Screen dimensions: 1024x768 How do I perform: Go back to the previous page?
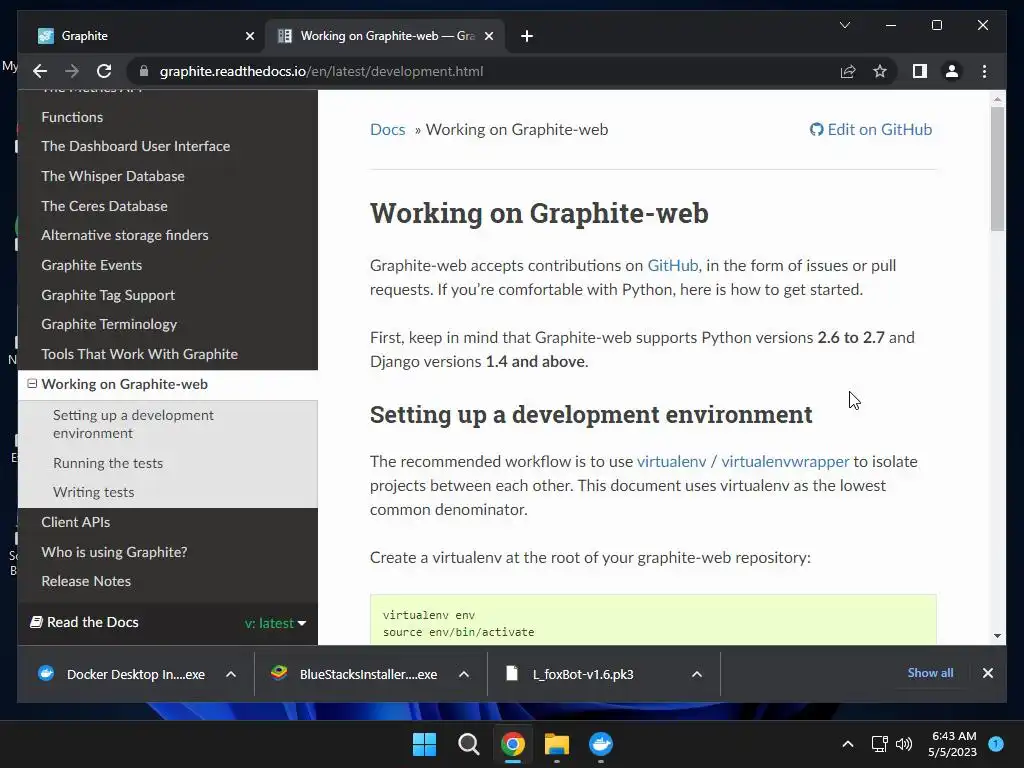tap(40, 71)
